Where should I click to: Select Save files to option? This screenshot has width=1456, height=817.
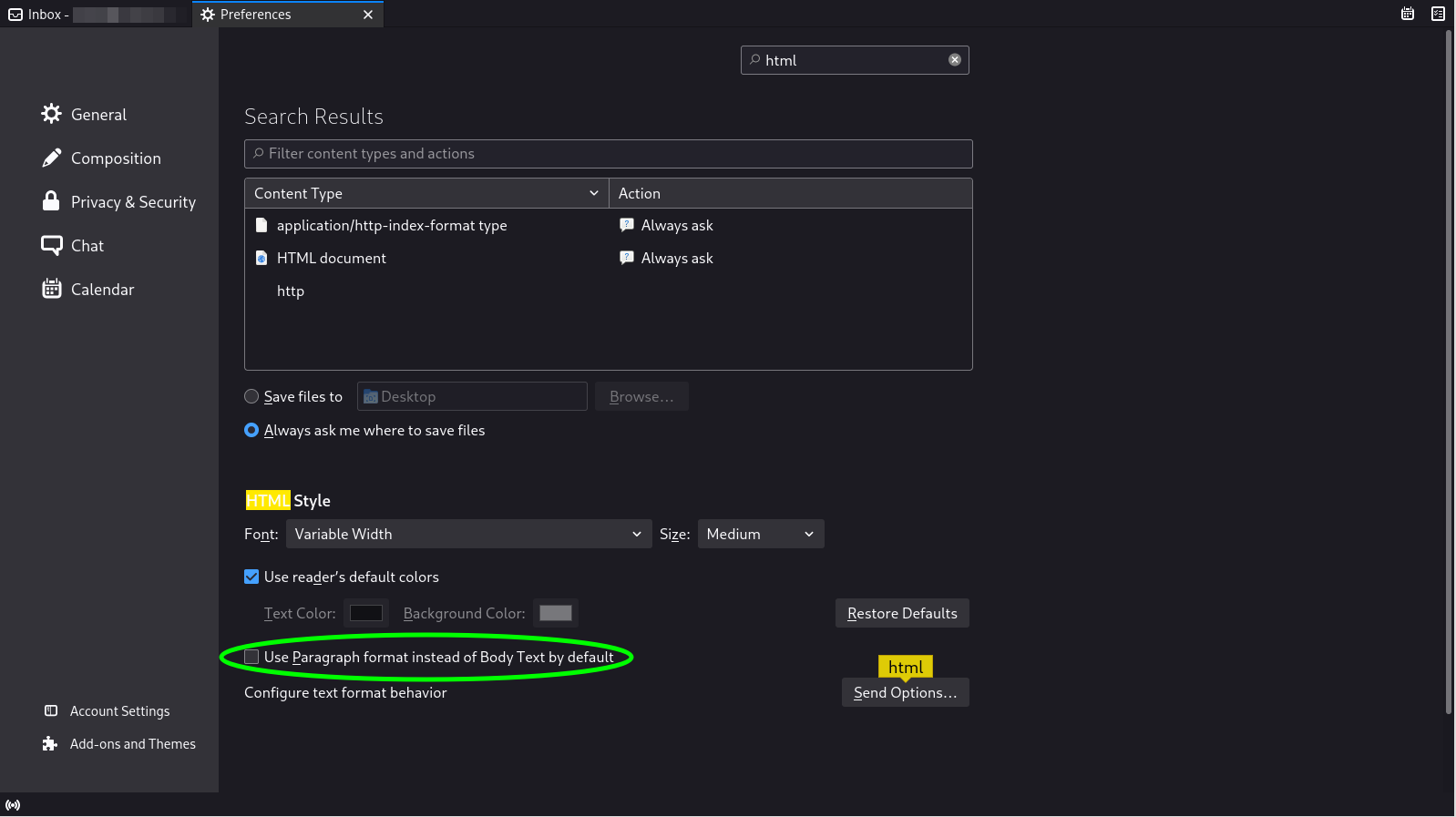251,396
